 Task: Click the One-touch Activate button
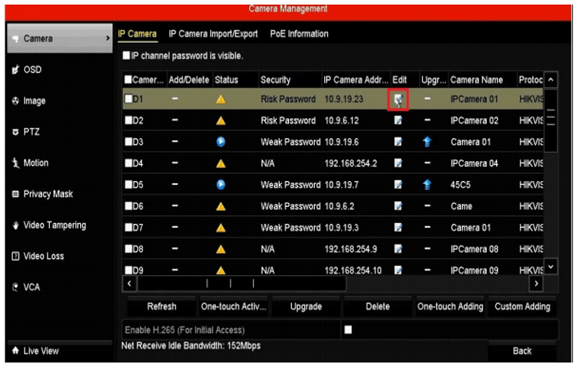(233, 307)
